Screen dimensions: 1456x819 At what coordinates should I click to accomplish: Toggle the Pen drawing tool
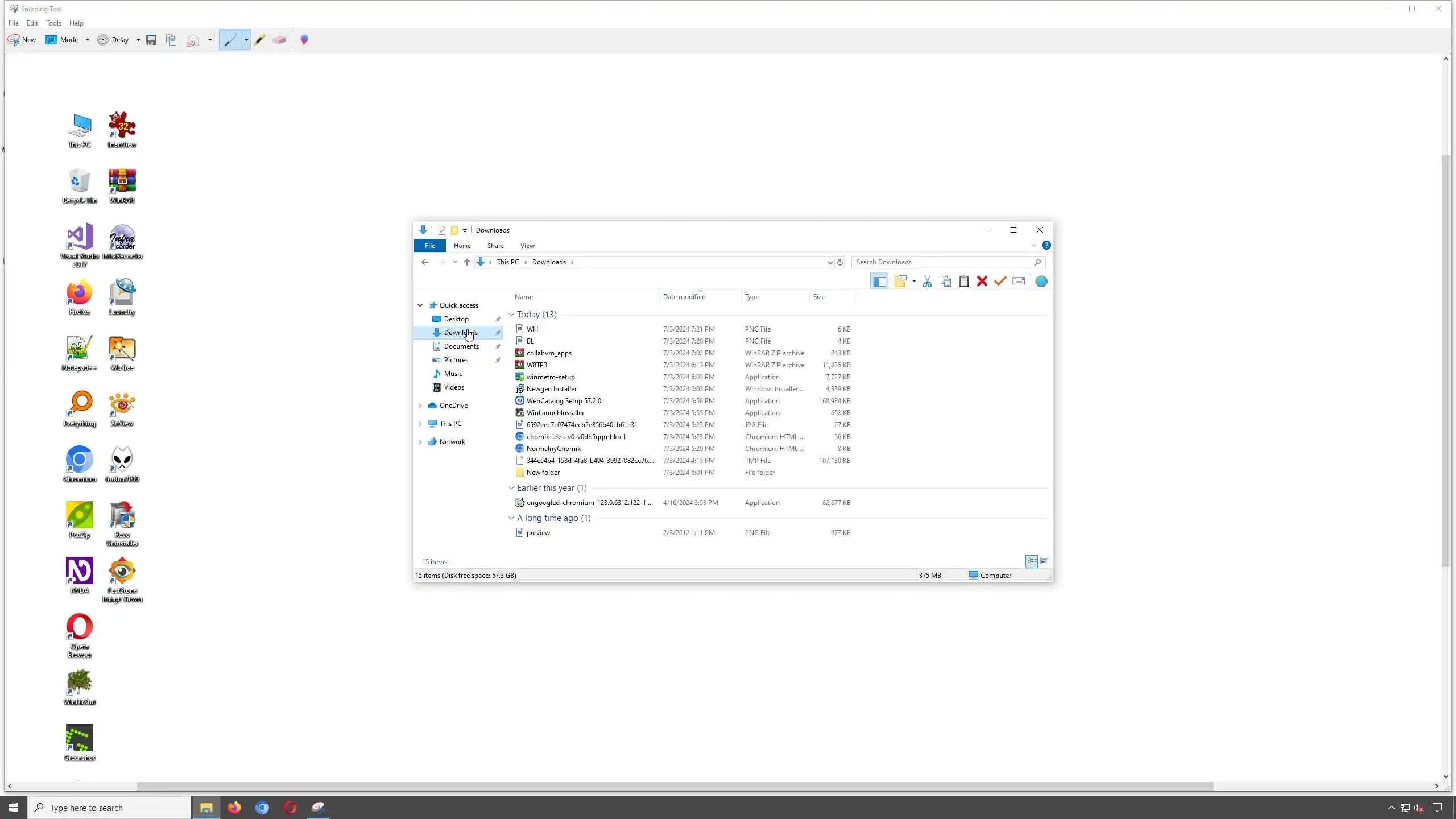click(230, 40)
